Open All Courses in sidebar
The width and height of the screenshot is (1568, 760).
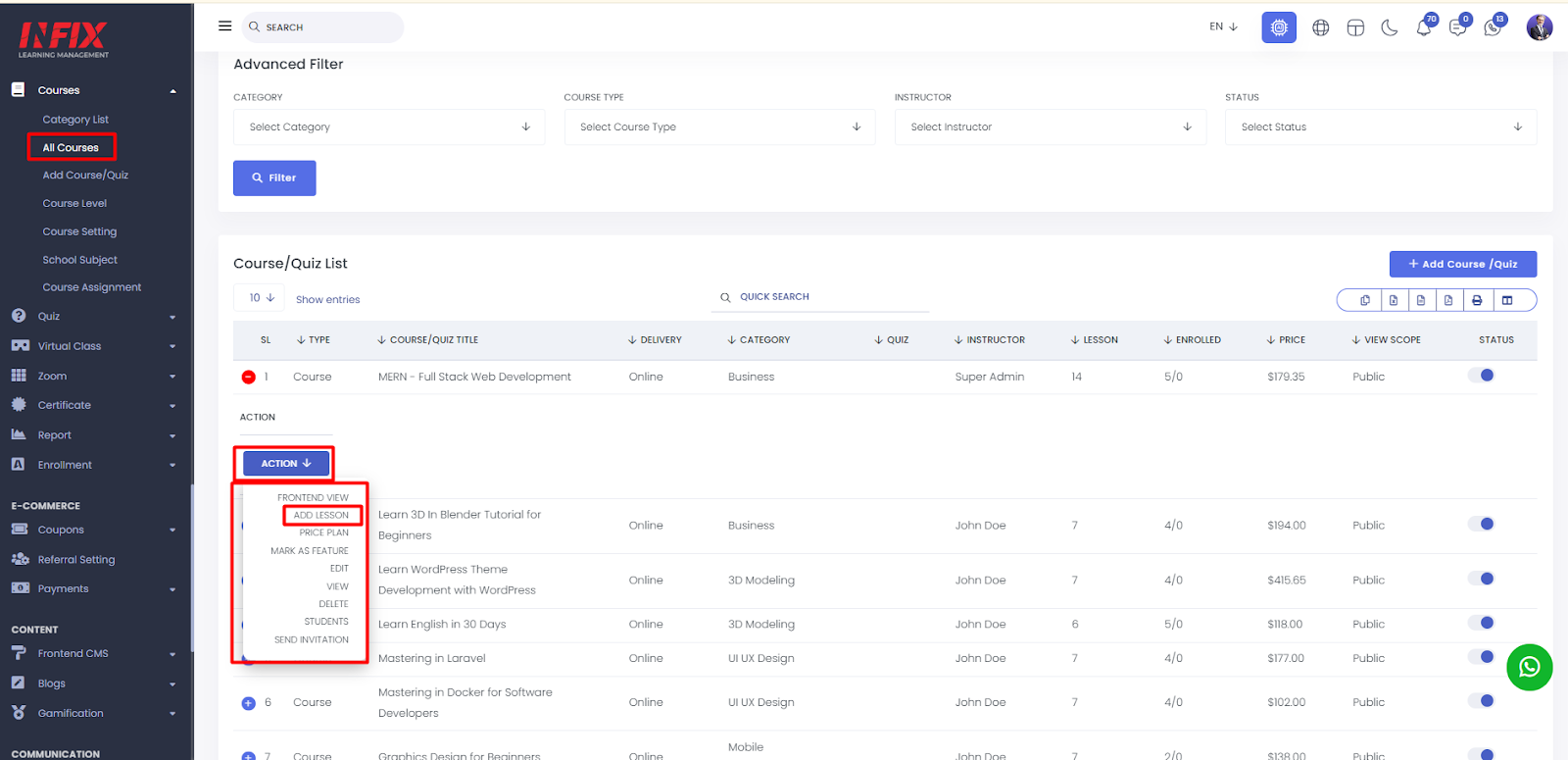click(x=71, y=148)
